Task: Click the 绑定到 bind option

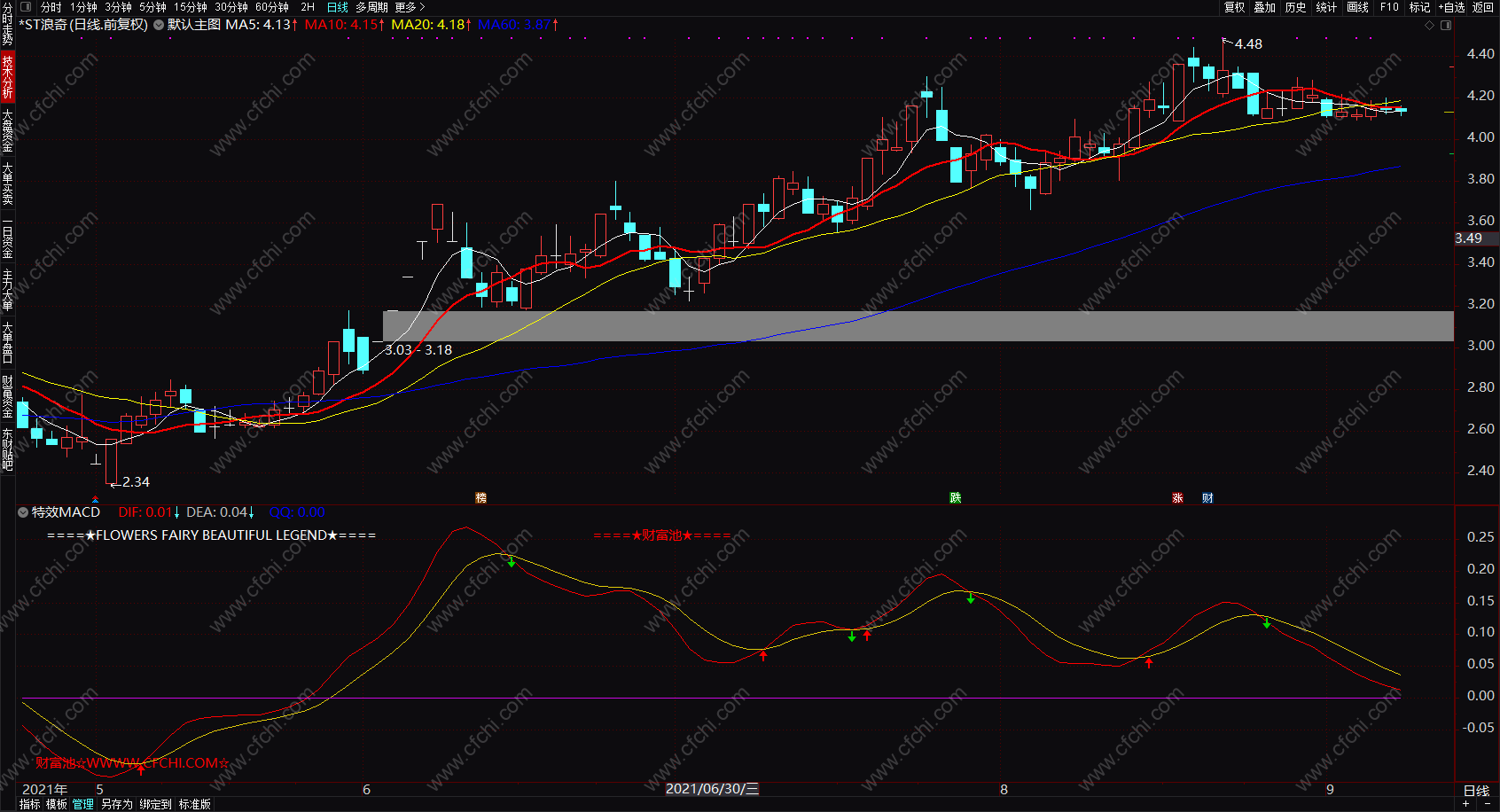Action: [156, 804]
